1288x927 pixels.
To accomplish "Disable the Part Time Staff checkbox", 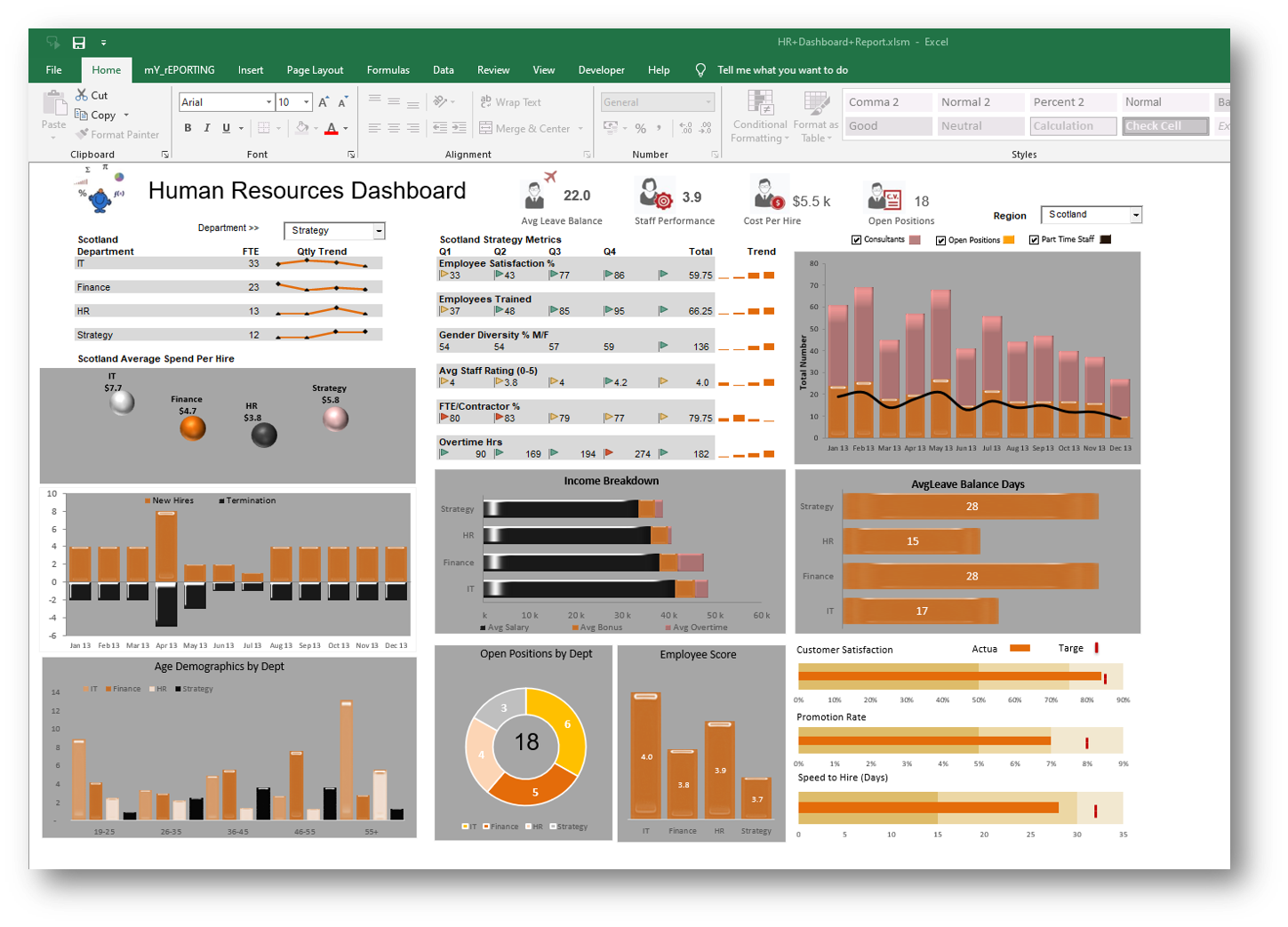I will pos(1034,240).
